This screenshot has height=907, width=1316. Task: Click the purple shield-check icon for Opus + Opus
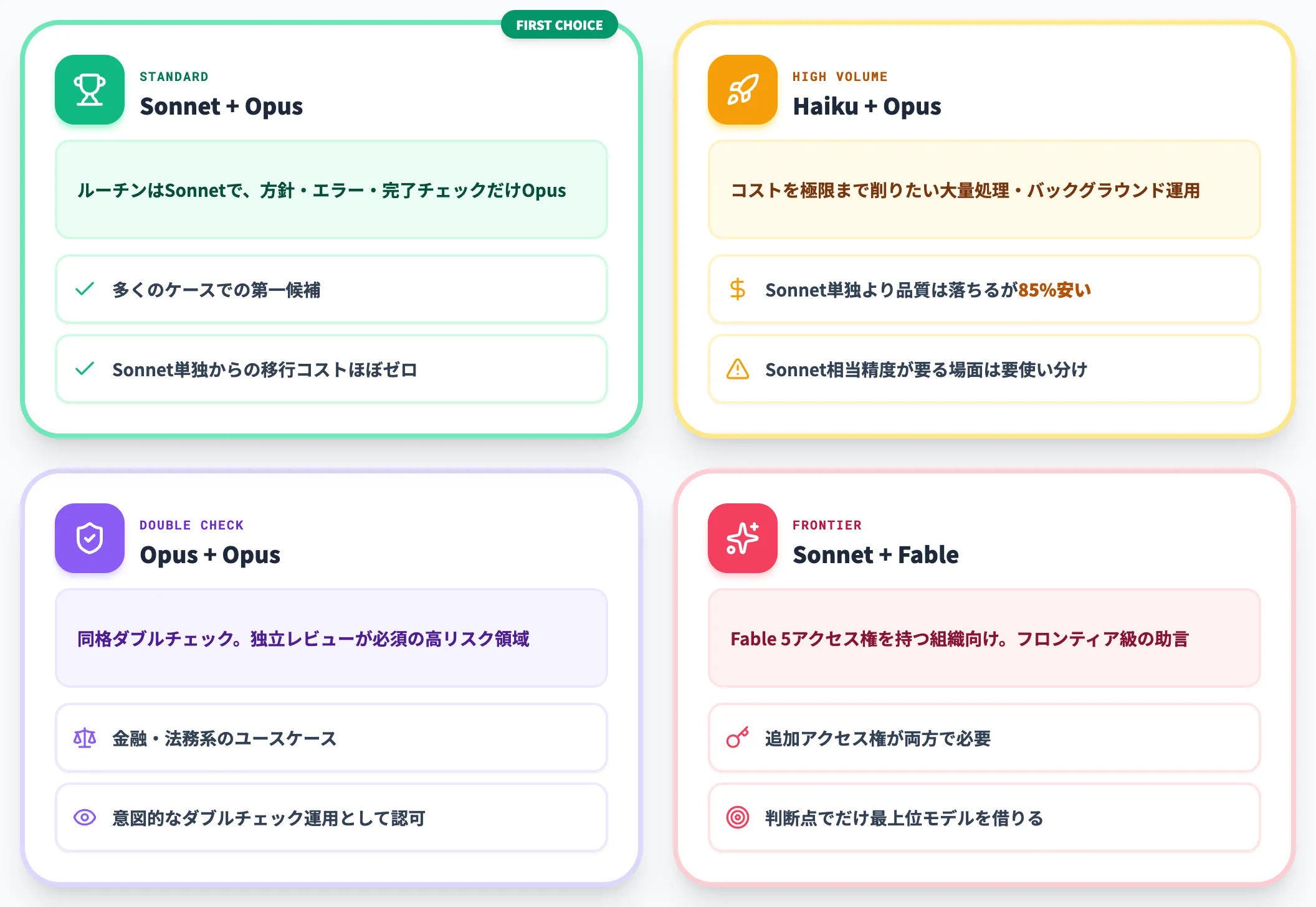90,538
